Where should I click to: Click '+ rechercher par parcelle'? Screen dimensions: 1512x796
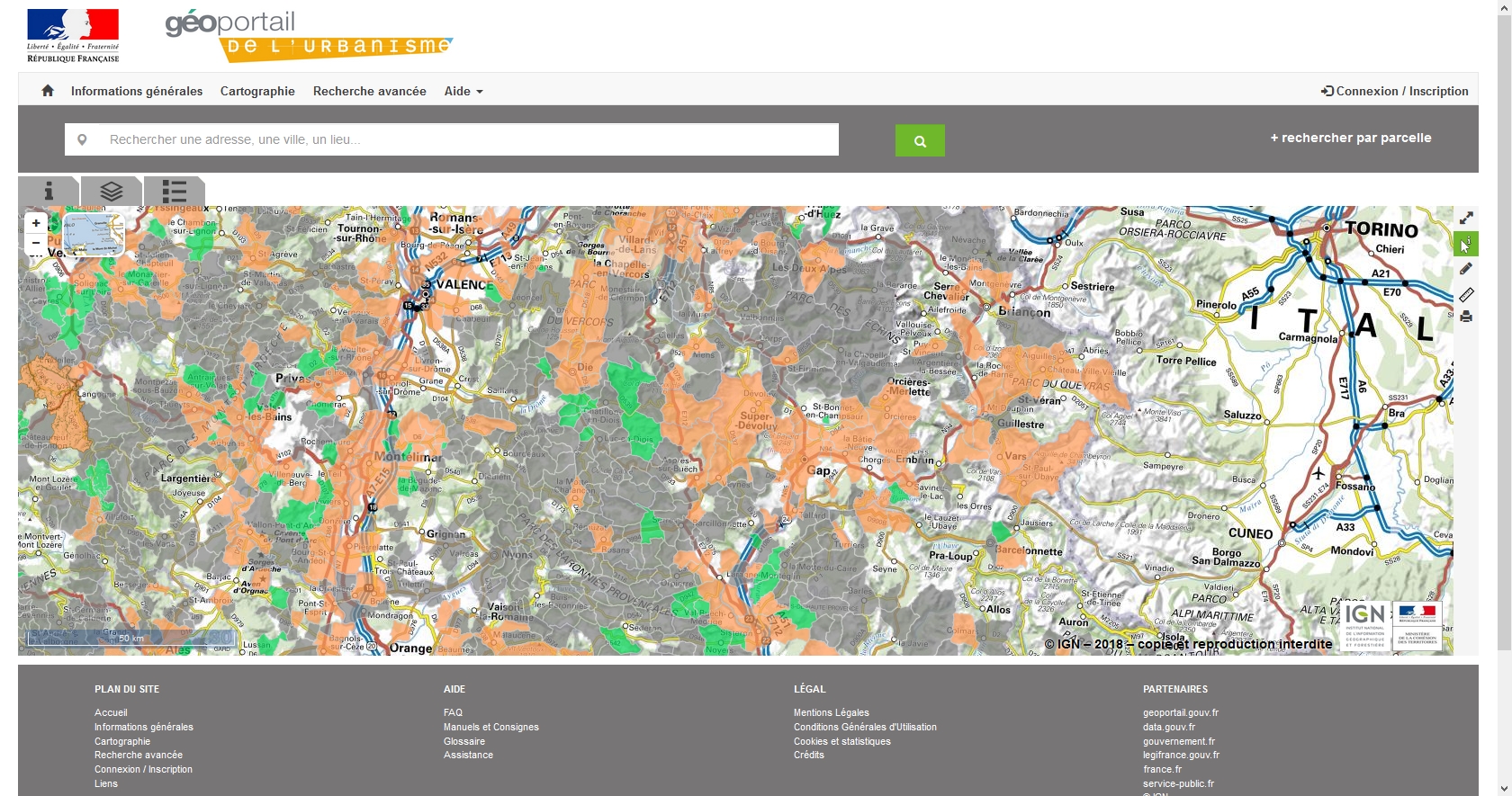click(x=1350, y=138)
